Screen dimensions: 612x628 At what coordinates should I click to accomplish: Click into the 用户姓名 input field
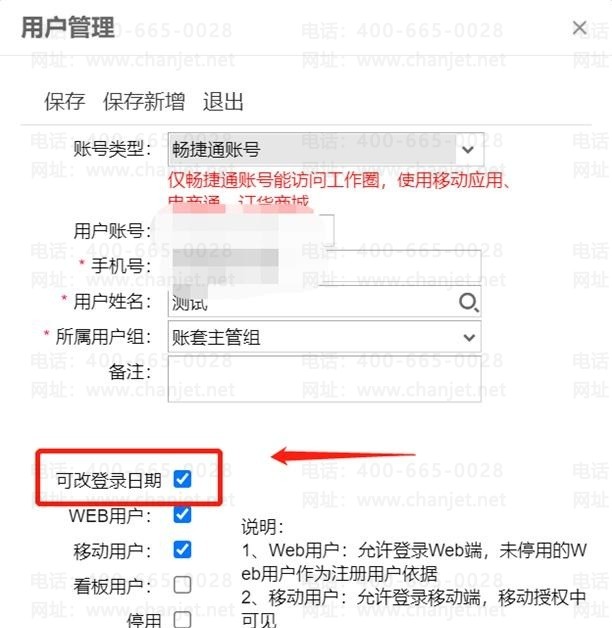312,302
